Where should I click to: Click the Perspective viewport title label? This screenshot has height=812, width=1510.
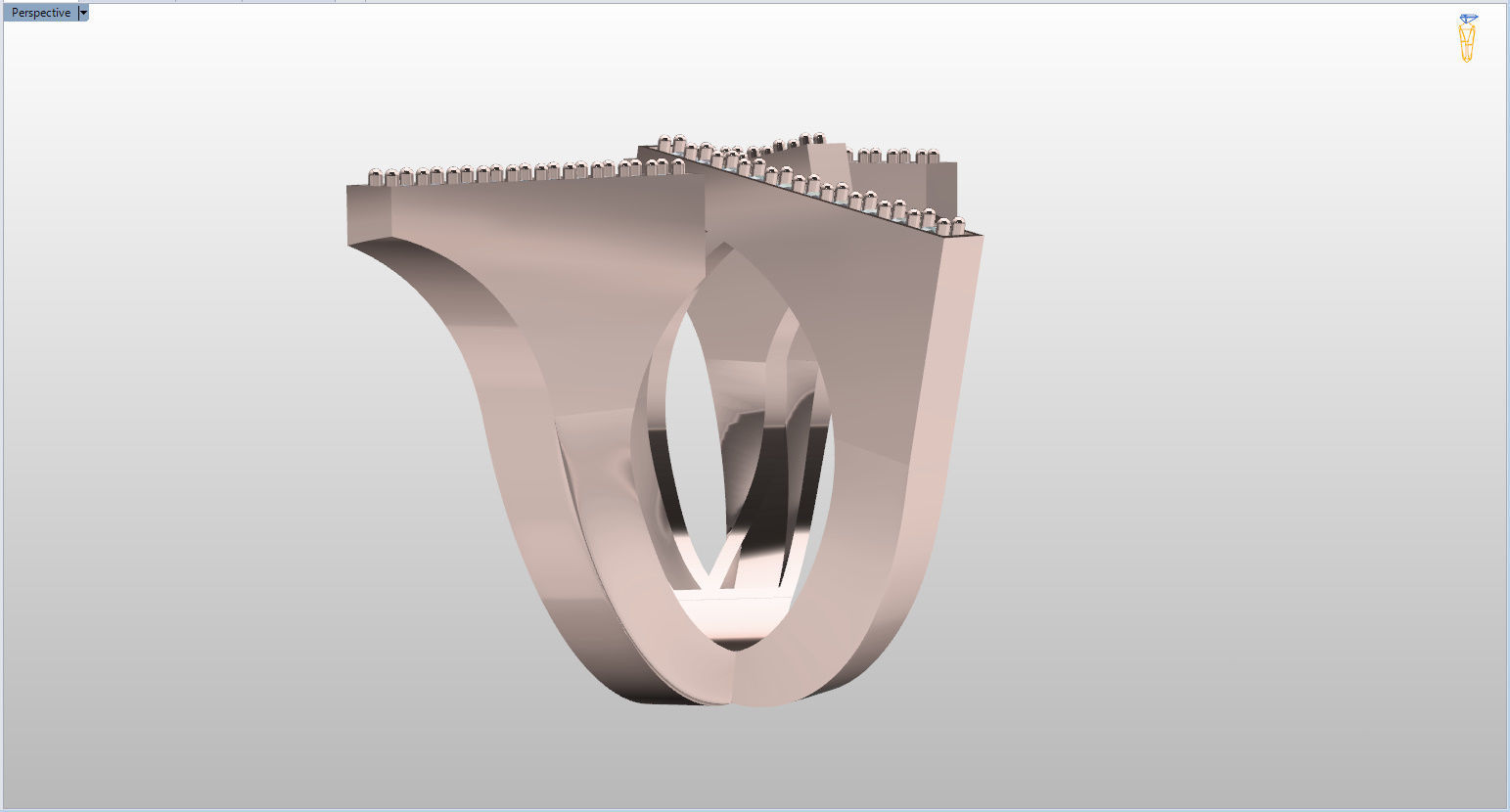(40, 13)
